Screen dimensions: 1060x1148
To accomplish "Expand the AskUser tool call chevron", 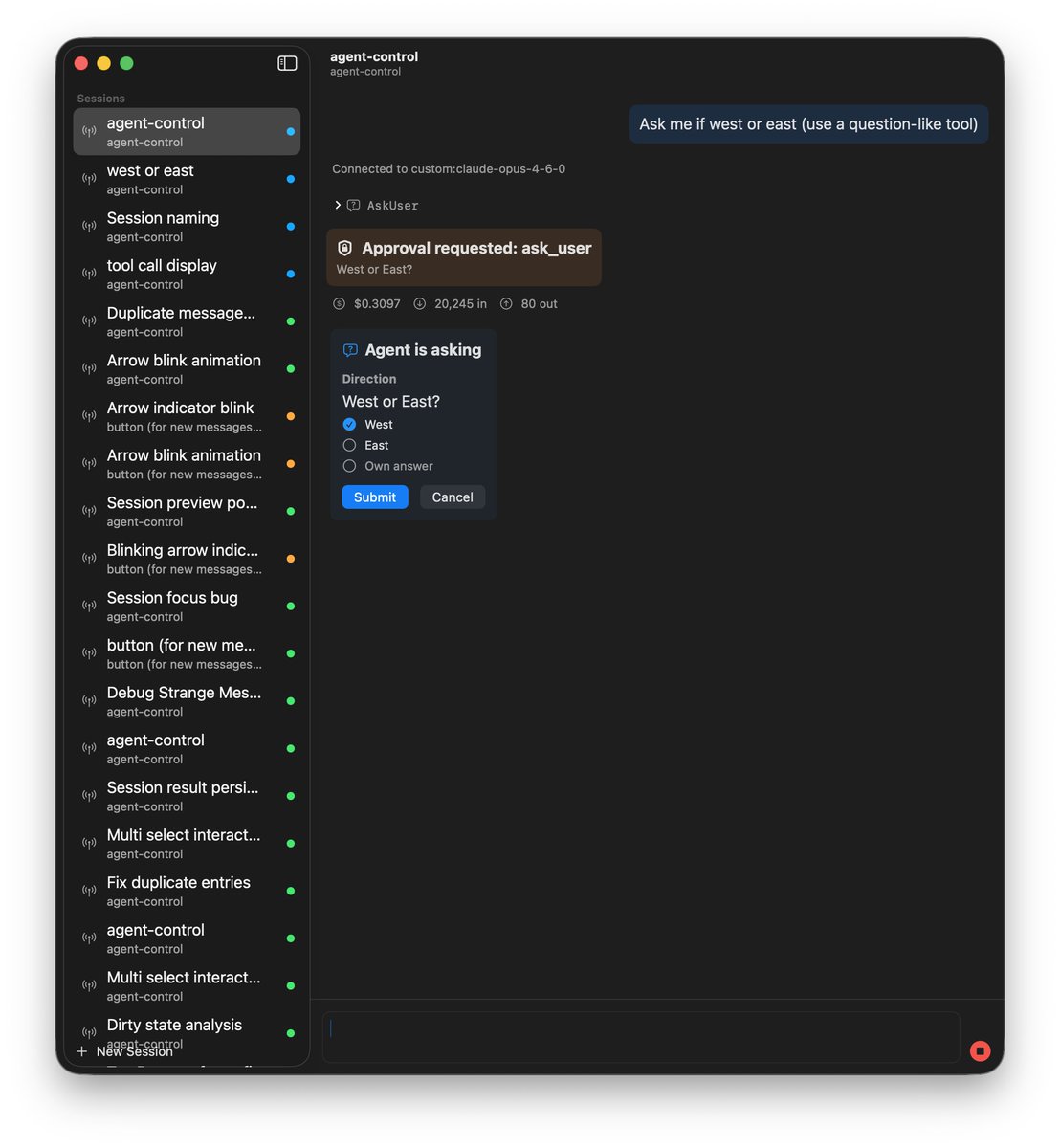I will pyautogui.click(x=338, y=205).
